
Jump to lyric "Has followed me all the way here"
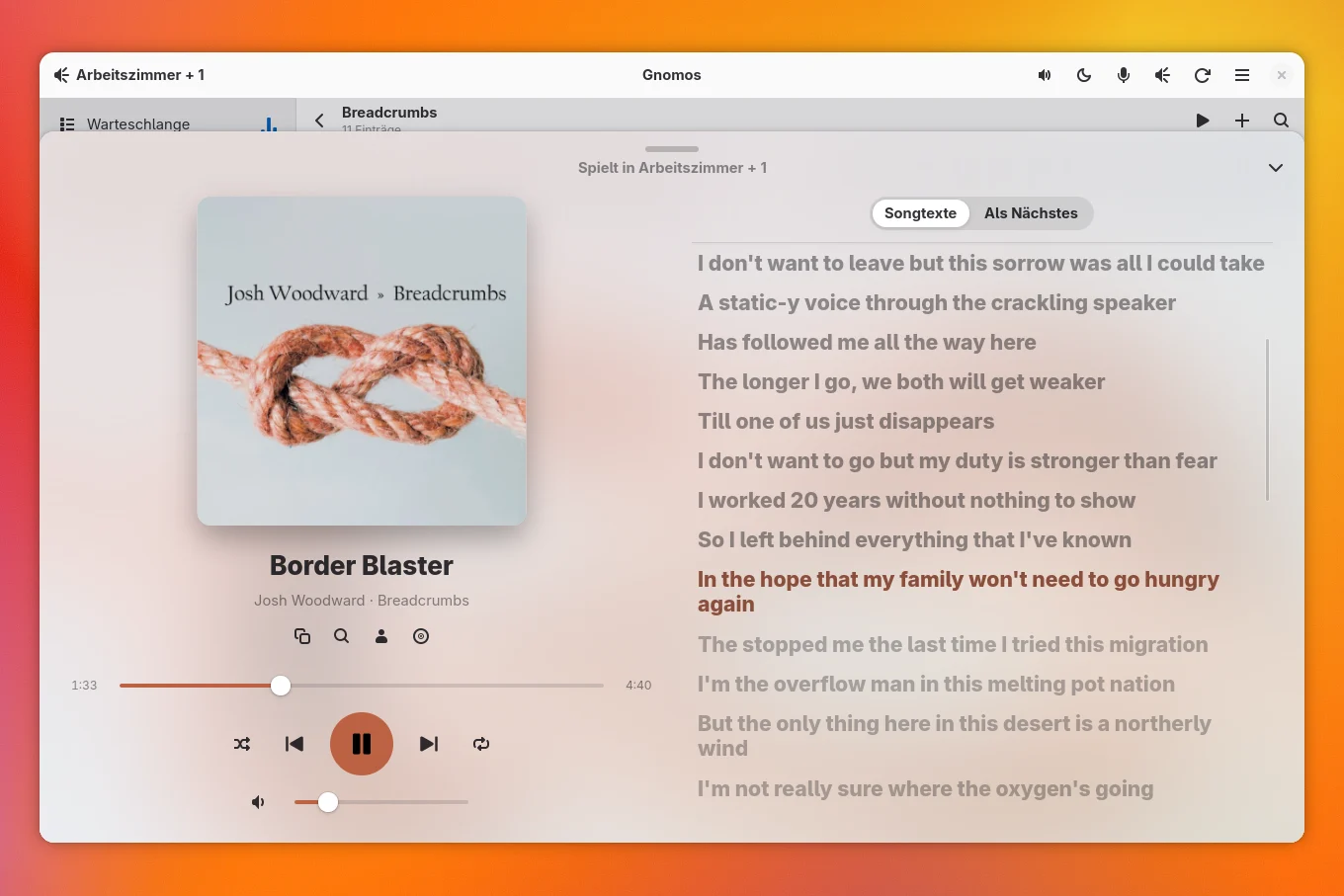point(867,343)
